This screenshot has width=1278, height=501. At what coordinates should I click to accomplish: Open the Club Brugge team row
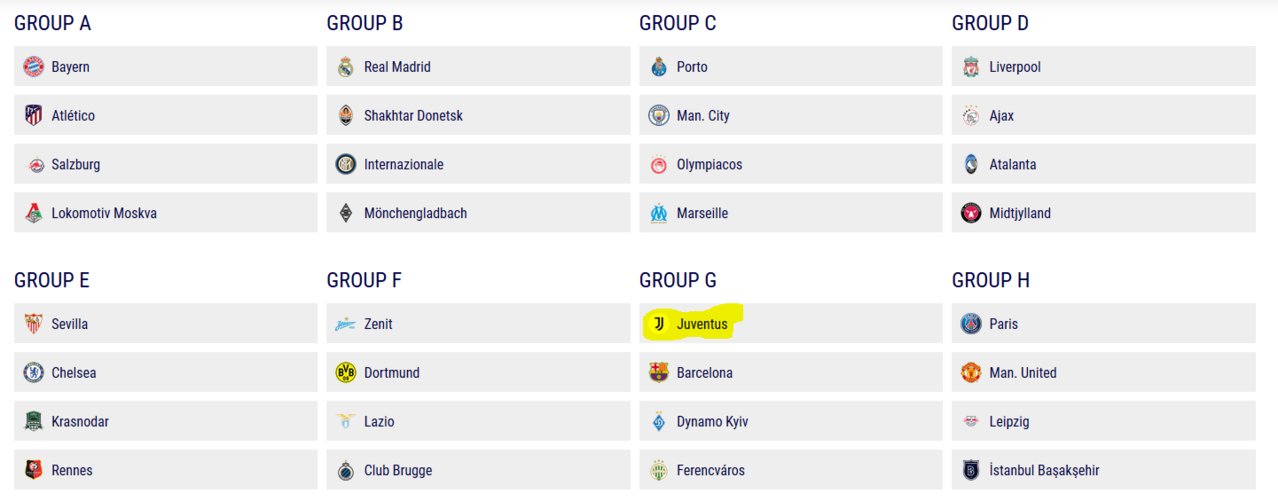[x=478, y=470]
